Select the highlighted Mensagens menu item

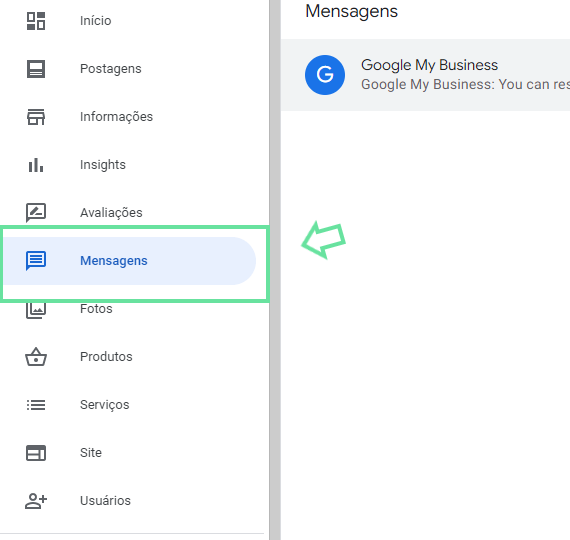[x=129, y=261]
